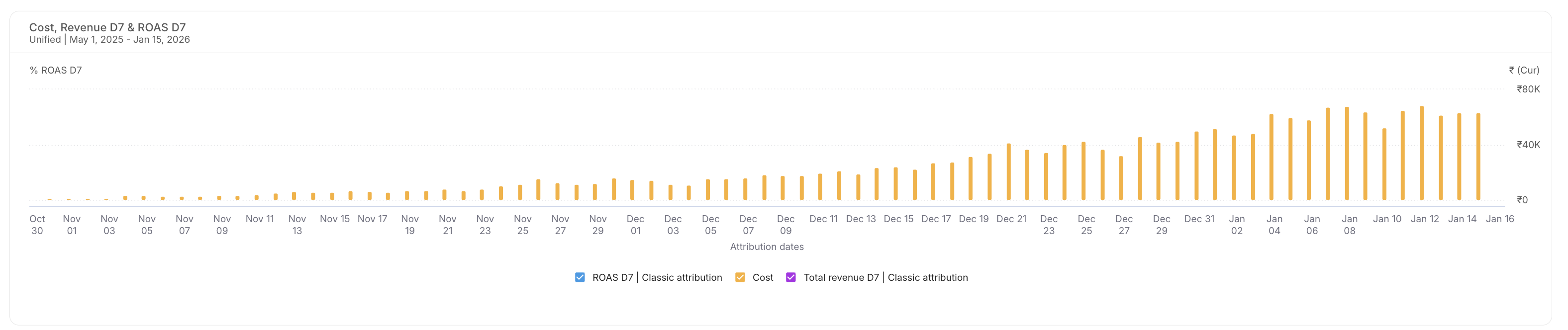This screenshot has height=330, width=1568.
Task: Click the '₹0' axis value
Action: tap(1522, 200)
